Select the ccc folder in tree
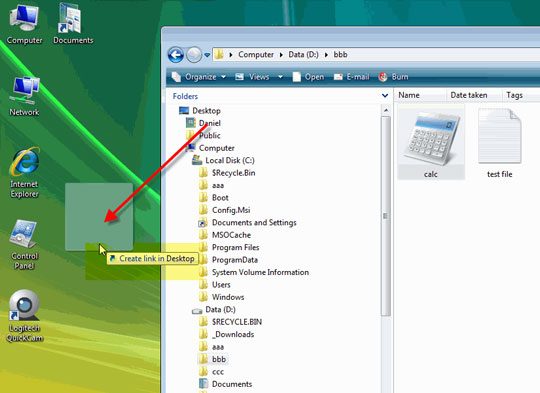This screenshot has width=540, height=393. (211, 372)
